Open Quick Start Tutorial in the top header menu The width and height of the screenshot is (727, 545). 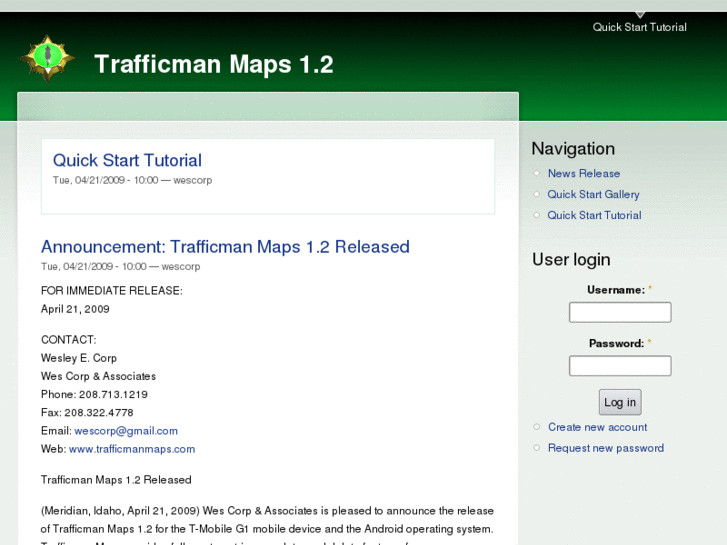coord(639,27)
